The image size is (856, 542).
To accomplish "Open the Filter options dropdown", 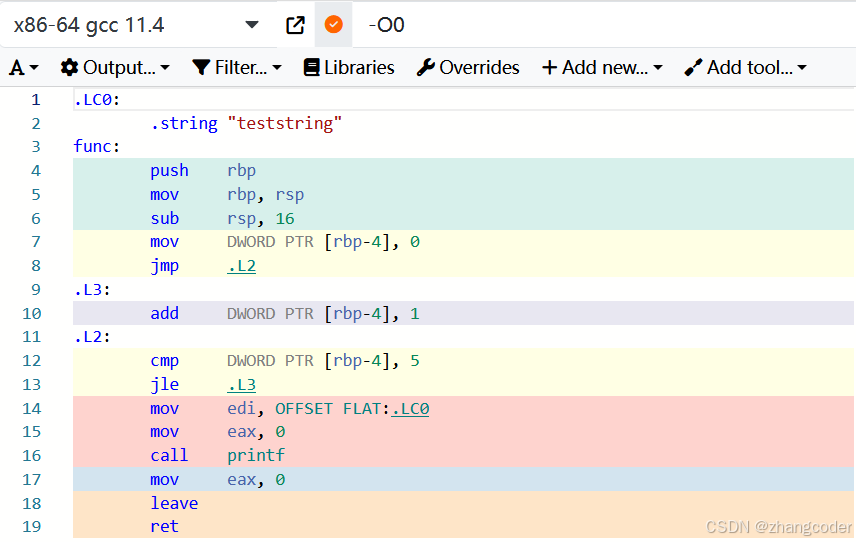I will click(237, 68).
